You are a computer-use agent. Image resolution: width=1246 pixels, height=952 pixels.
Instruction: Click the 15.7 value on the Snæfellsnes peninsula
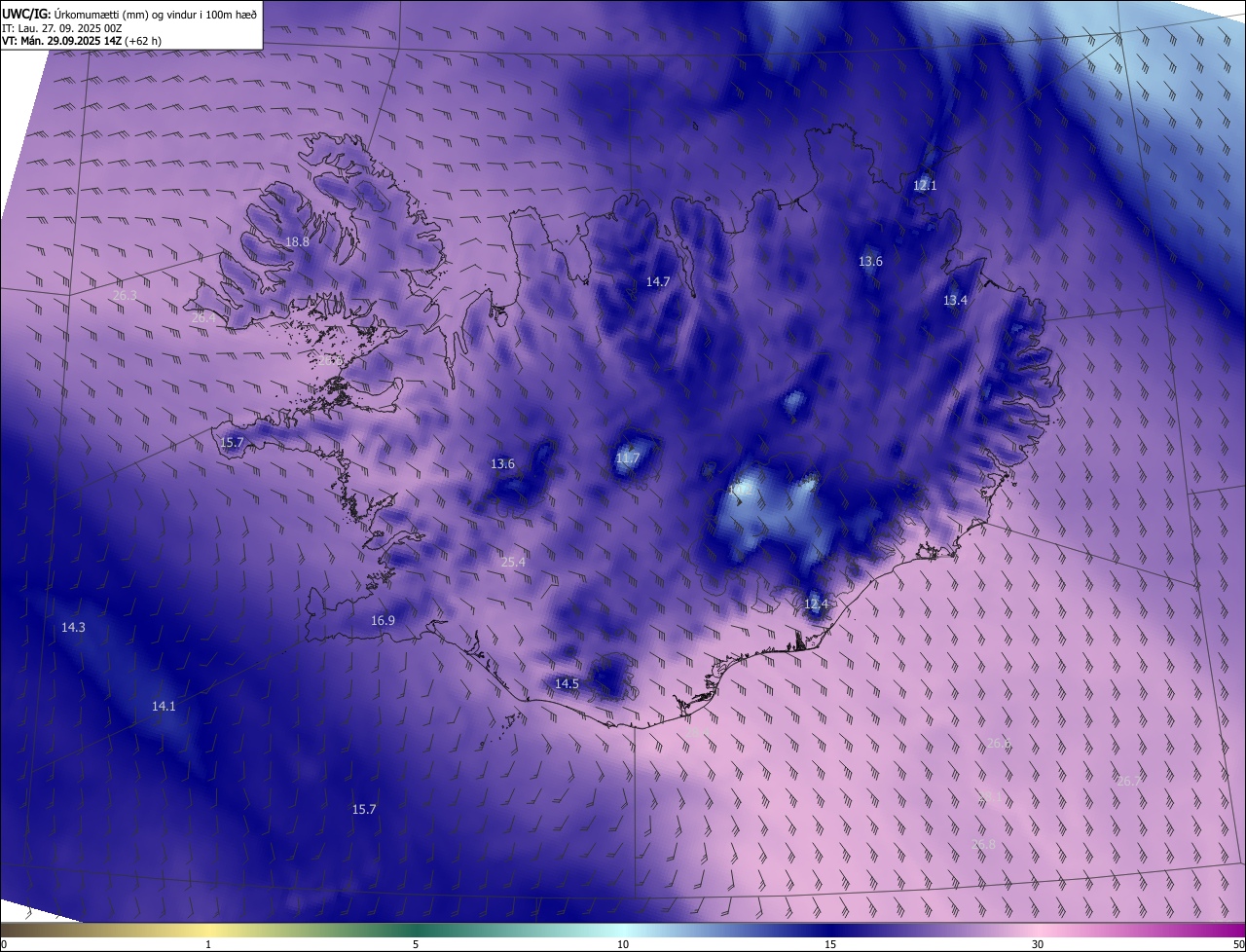click(x=232, y=442)
